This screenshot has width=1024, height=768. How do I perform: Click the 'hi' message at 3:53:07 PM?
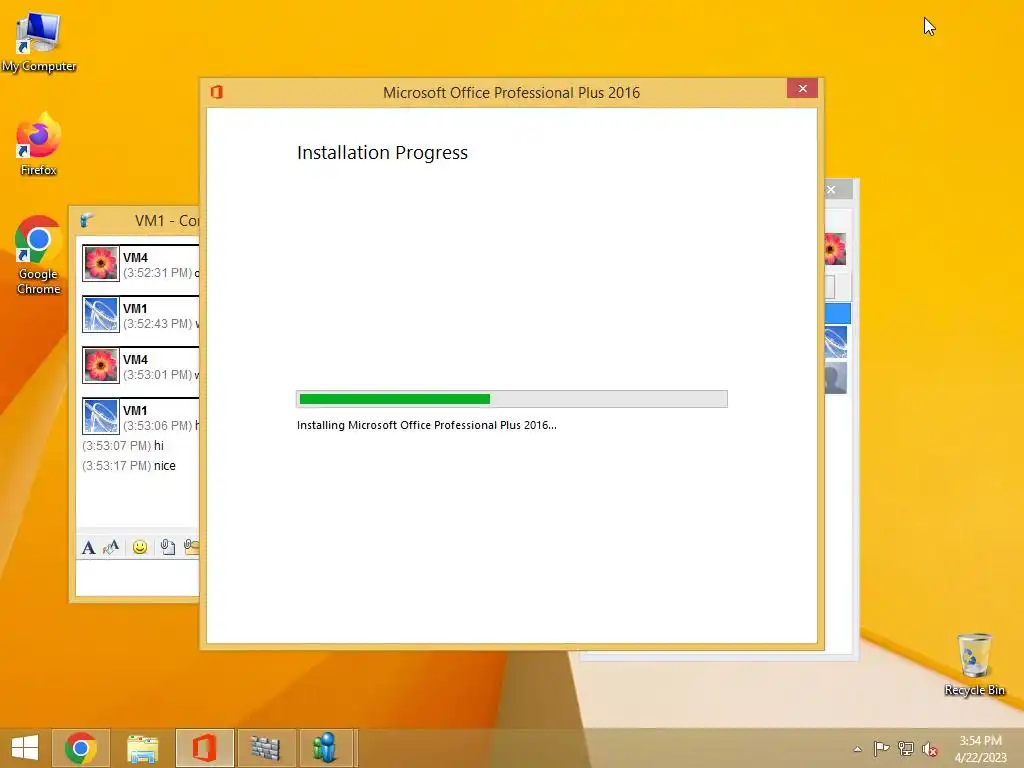tap(159, 445)
